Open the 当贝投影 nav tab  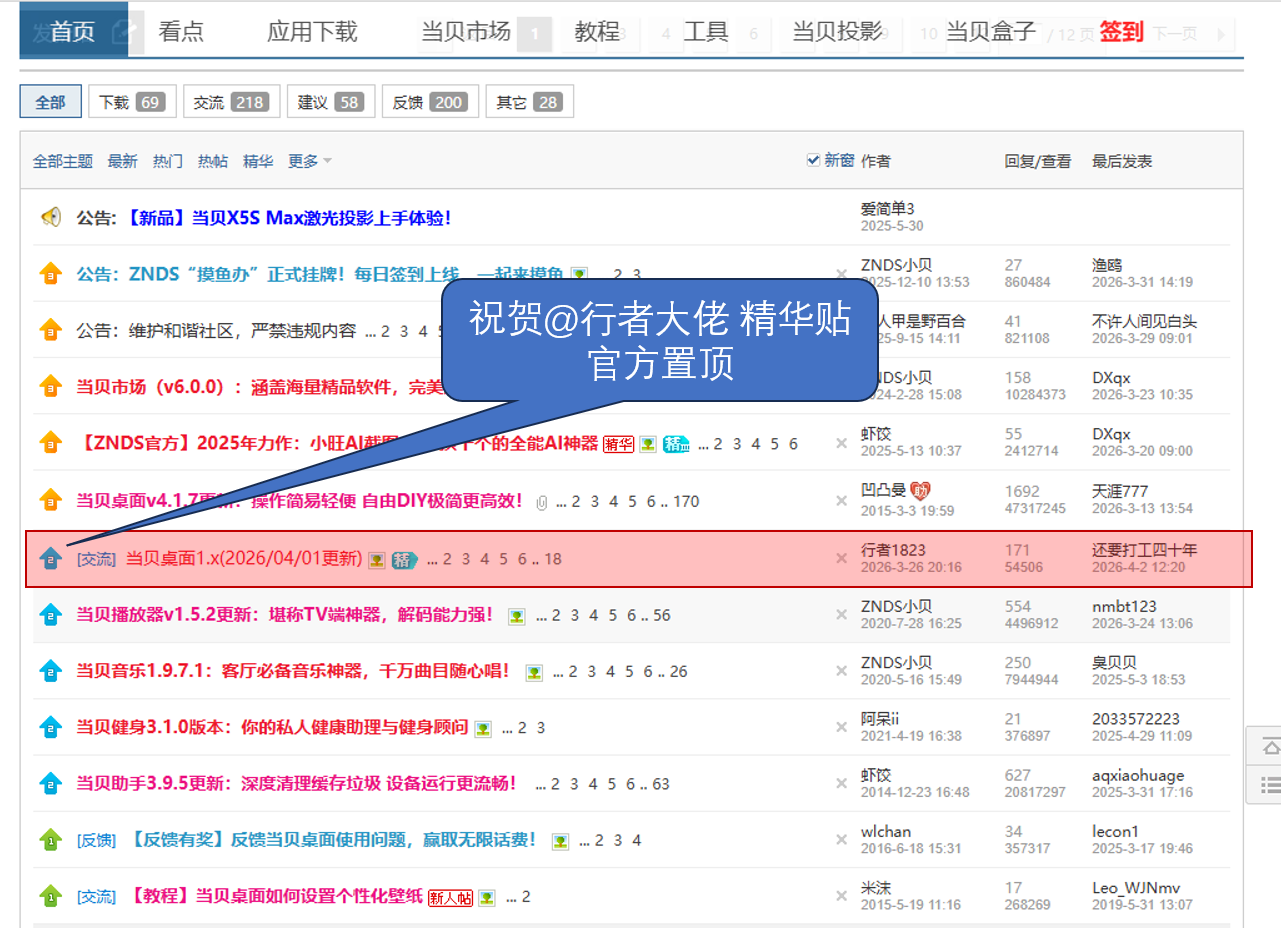click(x=838, y=31)
